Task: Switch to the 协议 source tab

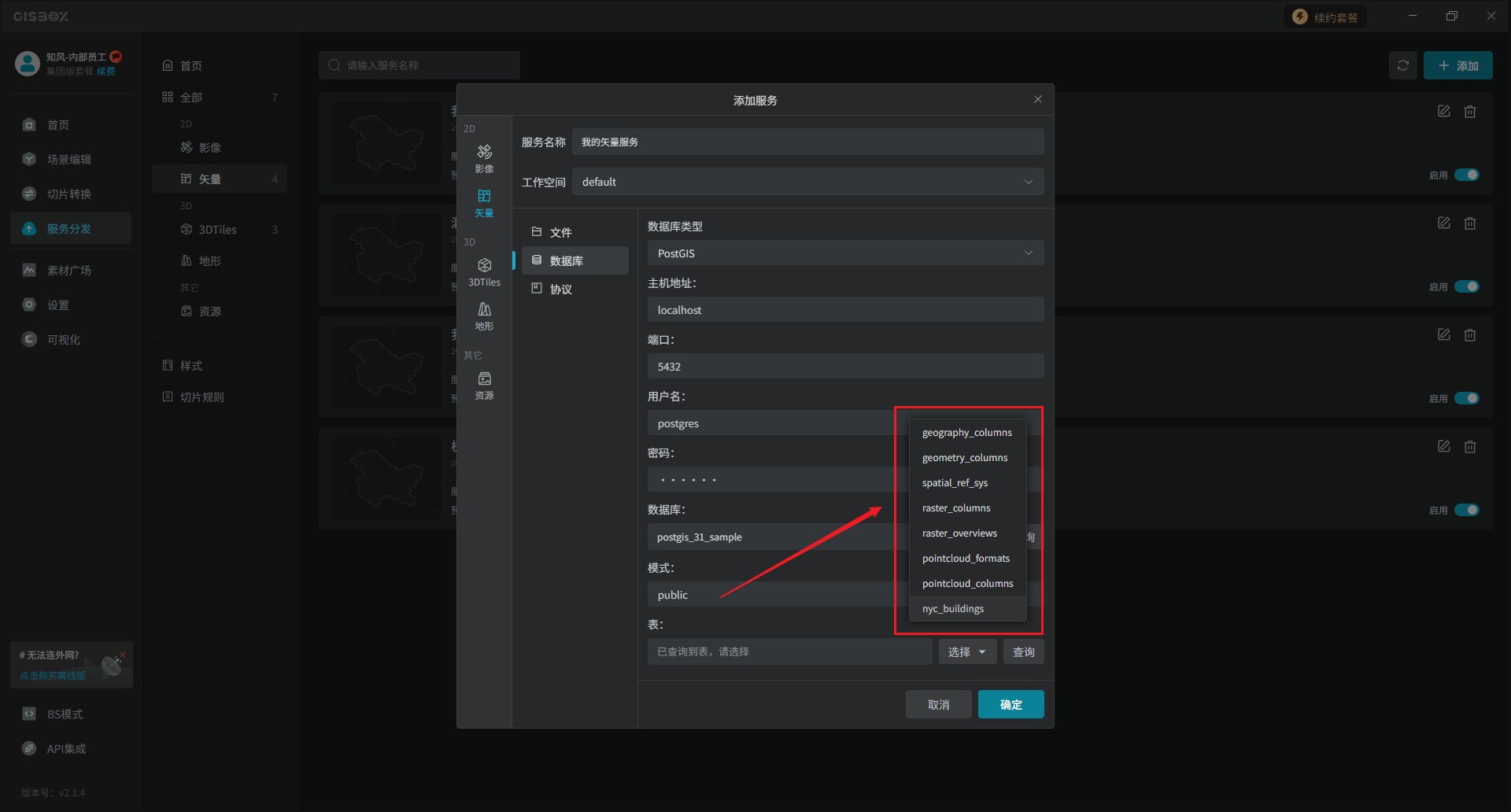Action: coord(560,289)
